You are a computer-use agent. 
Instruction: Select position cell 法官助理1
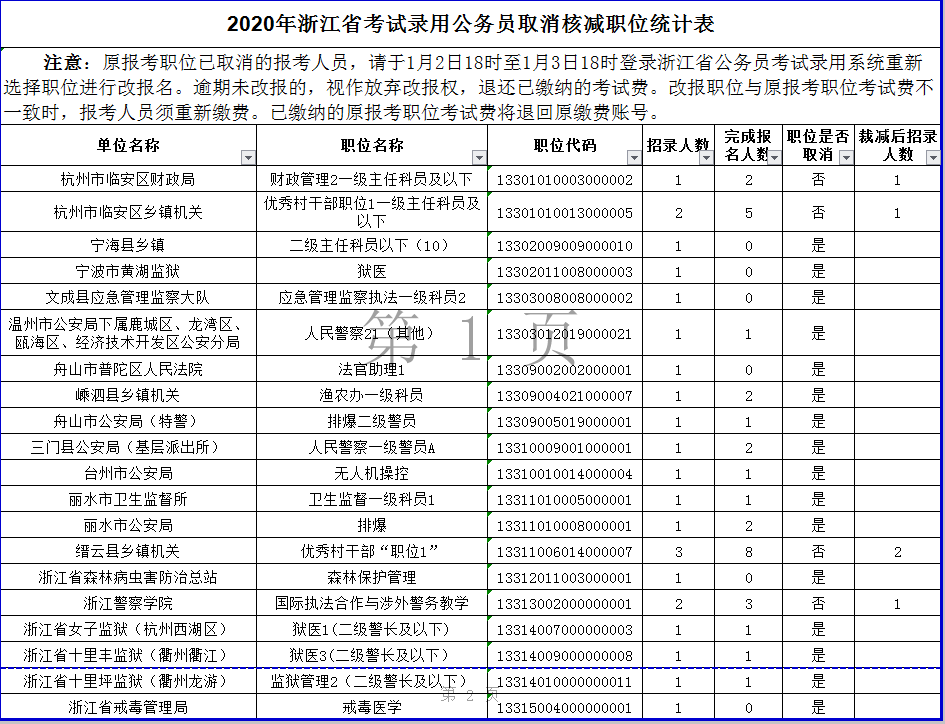(372, 369)
